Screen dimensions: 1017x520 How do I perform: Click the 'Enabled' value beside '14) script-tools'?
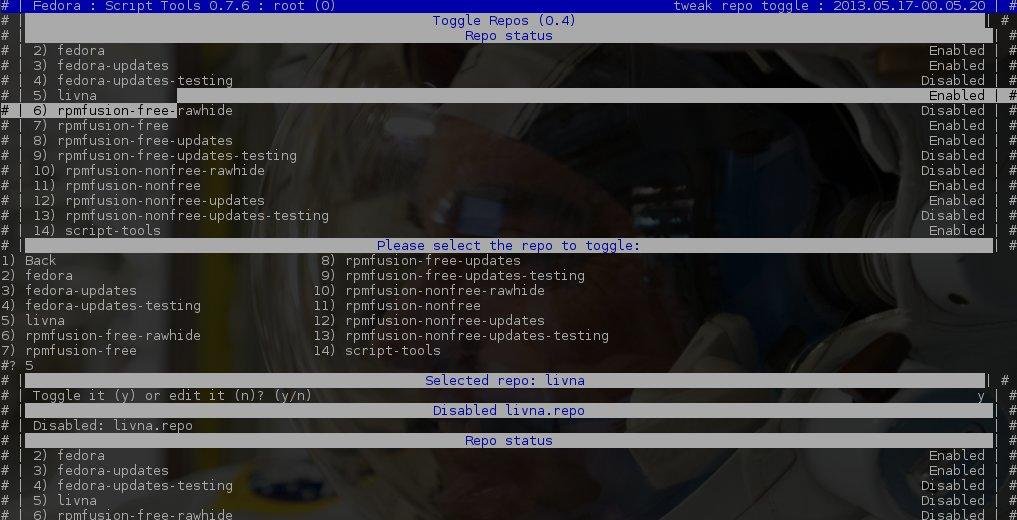coord(957,230)
